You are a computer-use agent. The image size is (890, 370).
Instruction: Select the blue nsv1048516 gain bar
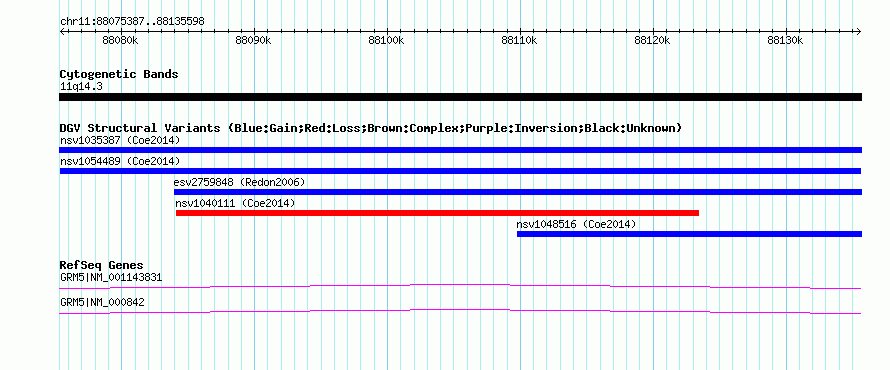click(x=690, y=234)
